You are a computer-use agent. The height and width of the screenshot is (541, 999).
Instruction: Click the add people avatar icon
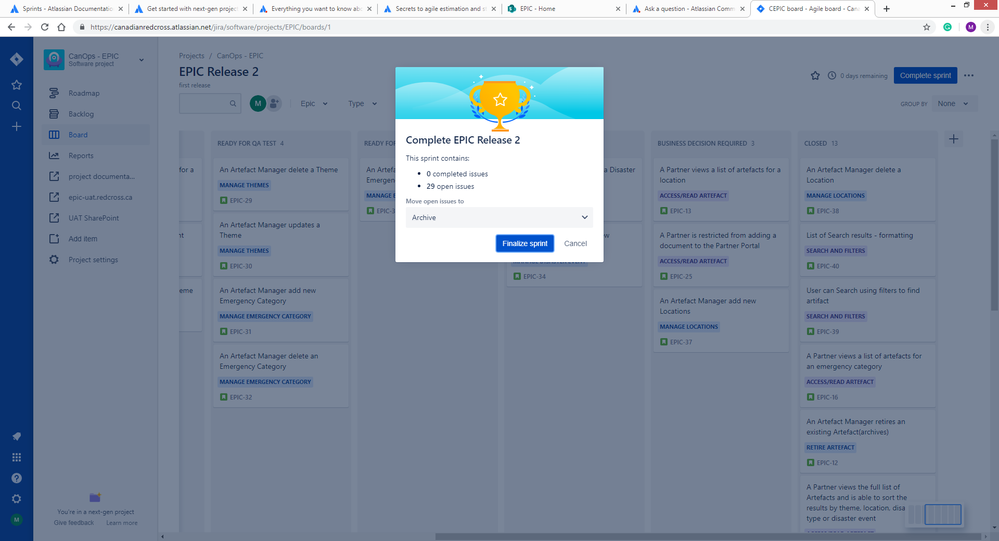[x=274, y=103]
